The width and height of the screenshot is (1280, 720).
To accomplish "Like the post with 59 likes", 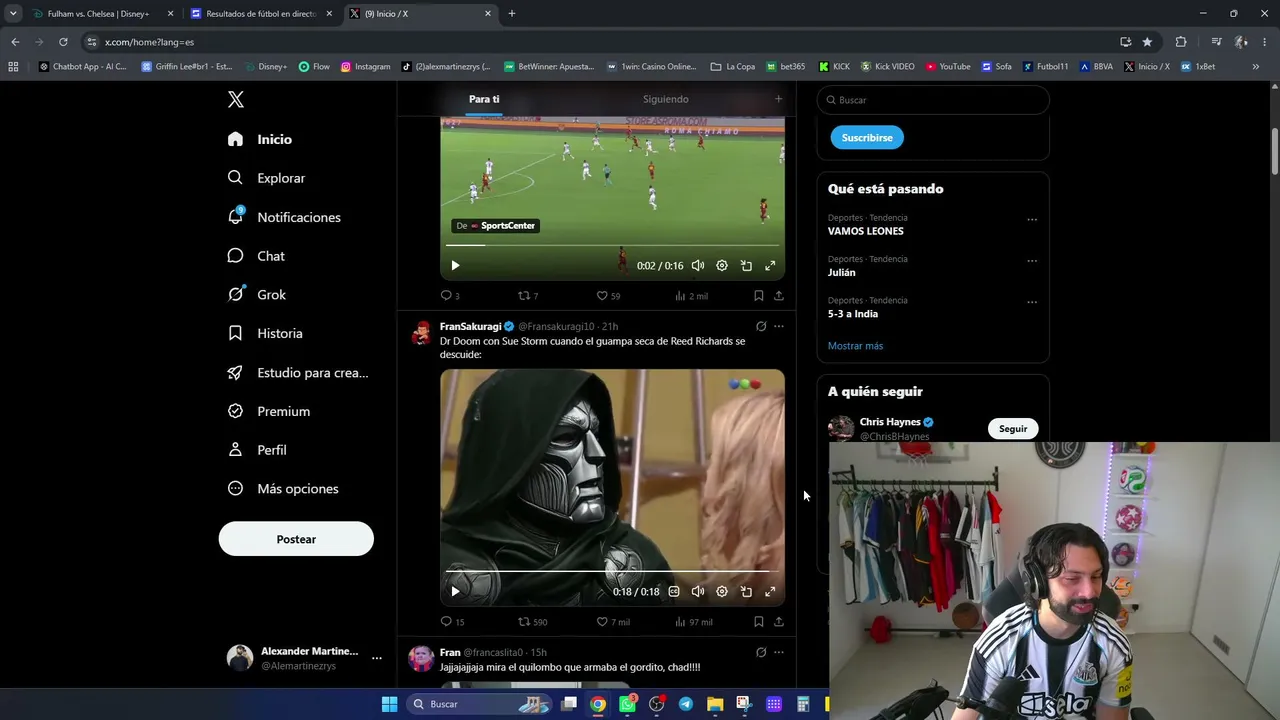I will coord(608,296).
